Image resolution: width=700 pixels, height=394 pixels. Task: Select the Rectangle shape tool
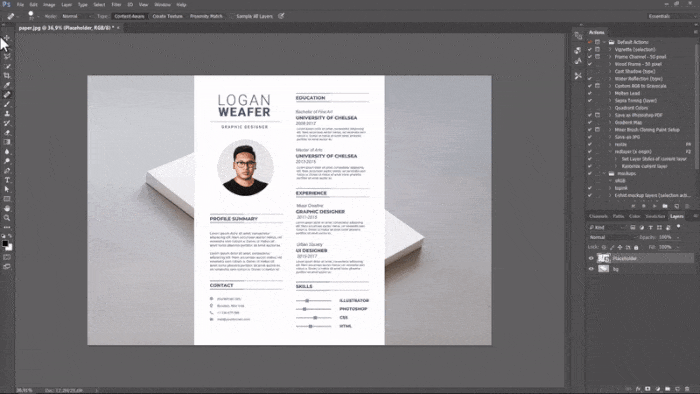7,199
